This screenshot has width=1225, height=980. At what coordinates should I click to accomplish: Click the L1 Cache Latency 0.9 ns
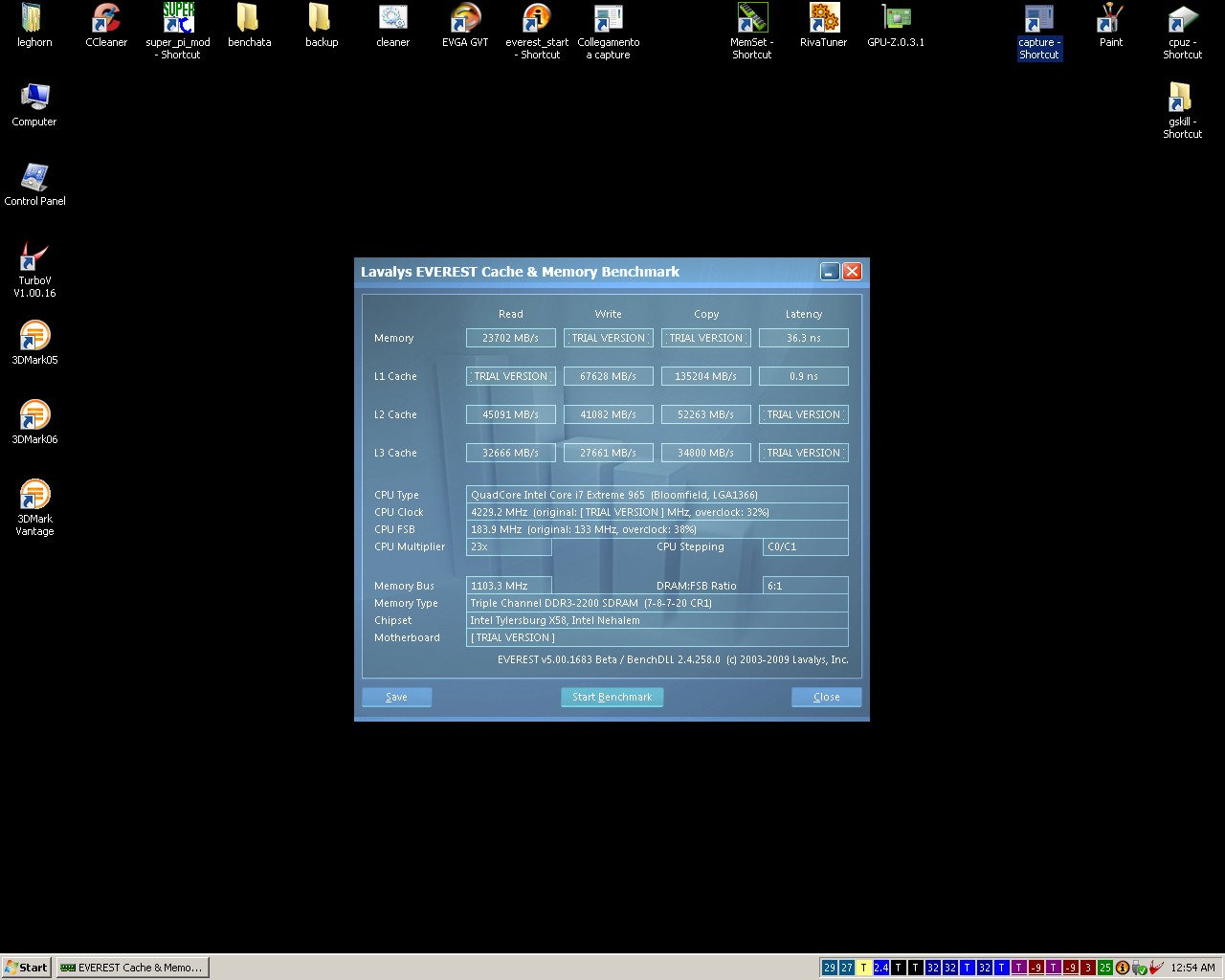click(803, 376)
